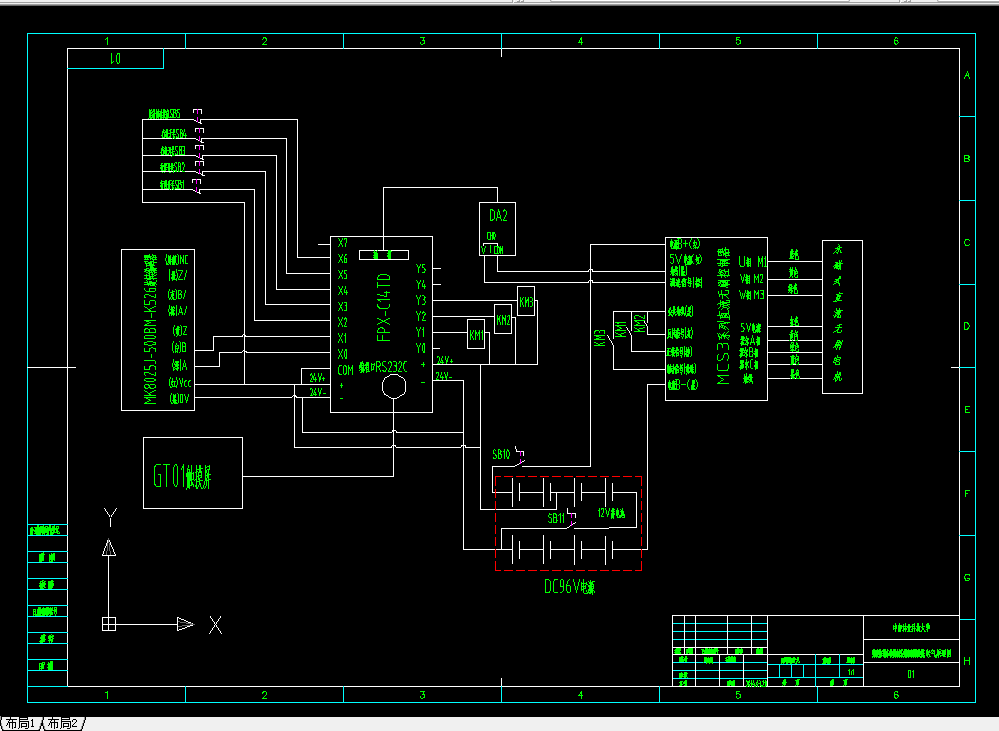The width and height of the screenshot is (999, 731).
Task: Click the Y3 output terminal
Action: coord(420,300)
